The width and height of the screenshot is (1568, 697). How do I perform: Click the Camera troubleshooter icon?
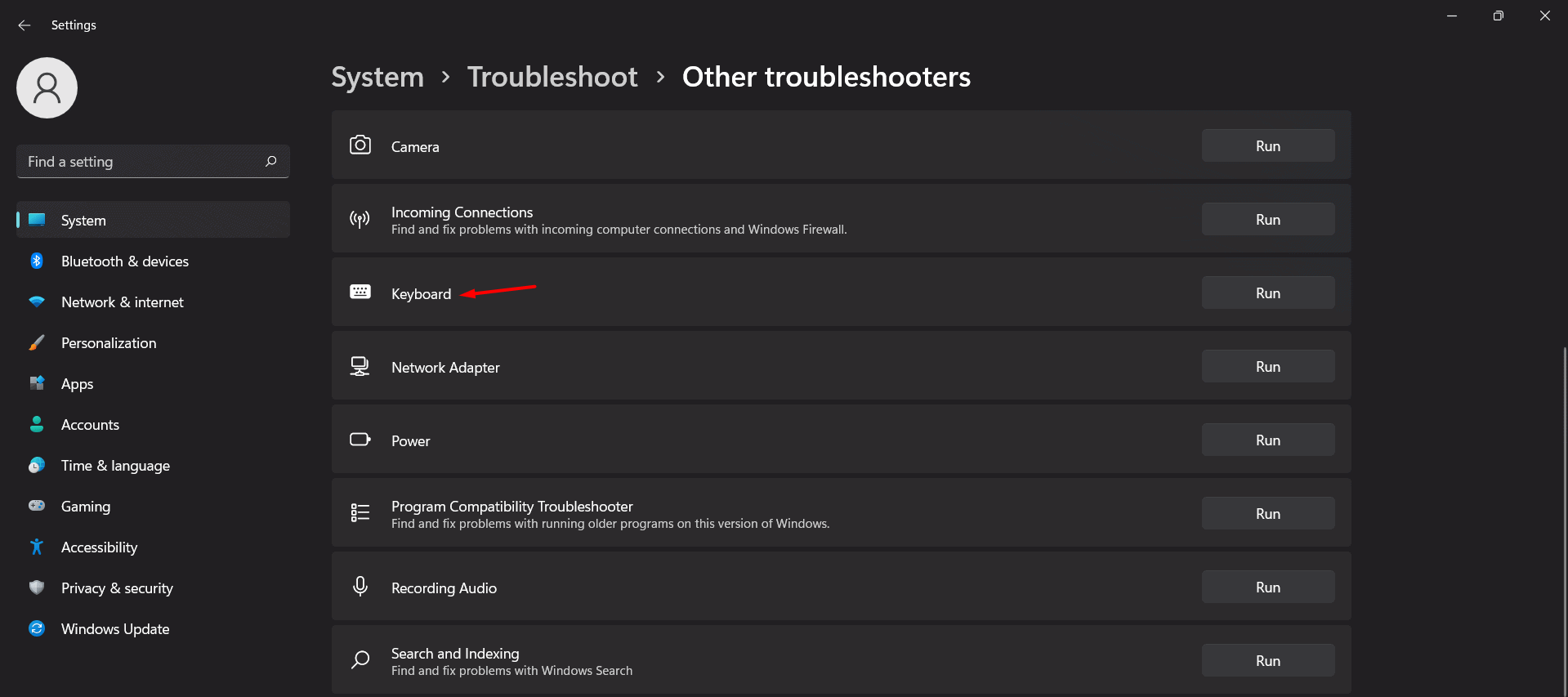click(360, 145)
